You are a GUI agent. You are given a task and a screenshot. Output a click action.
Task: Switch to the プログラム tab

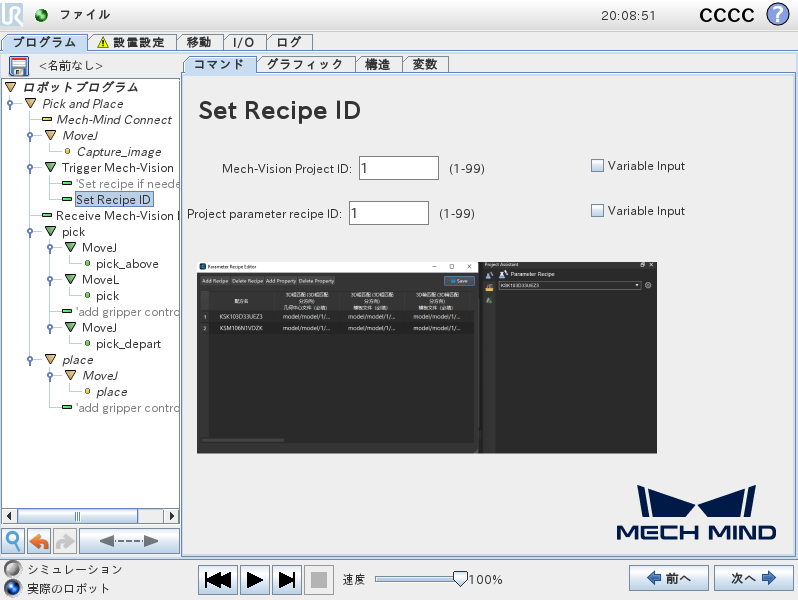pos(44,42)
